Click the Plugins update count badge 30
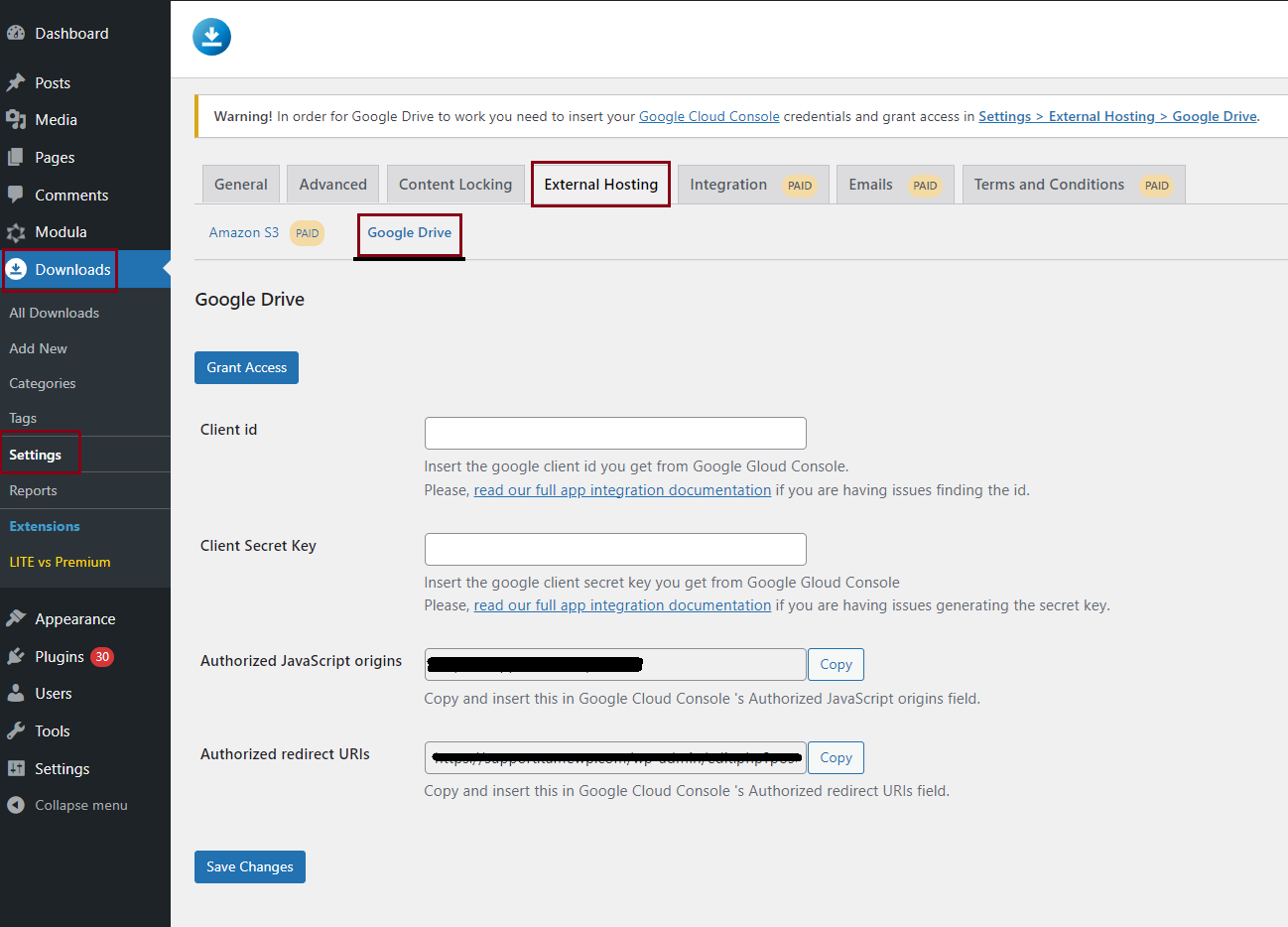Image resolution: width=1288 pixels, height=927 pixels. (x=102, y=656)
